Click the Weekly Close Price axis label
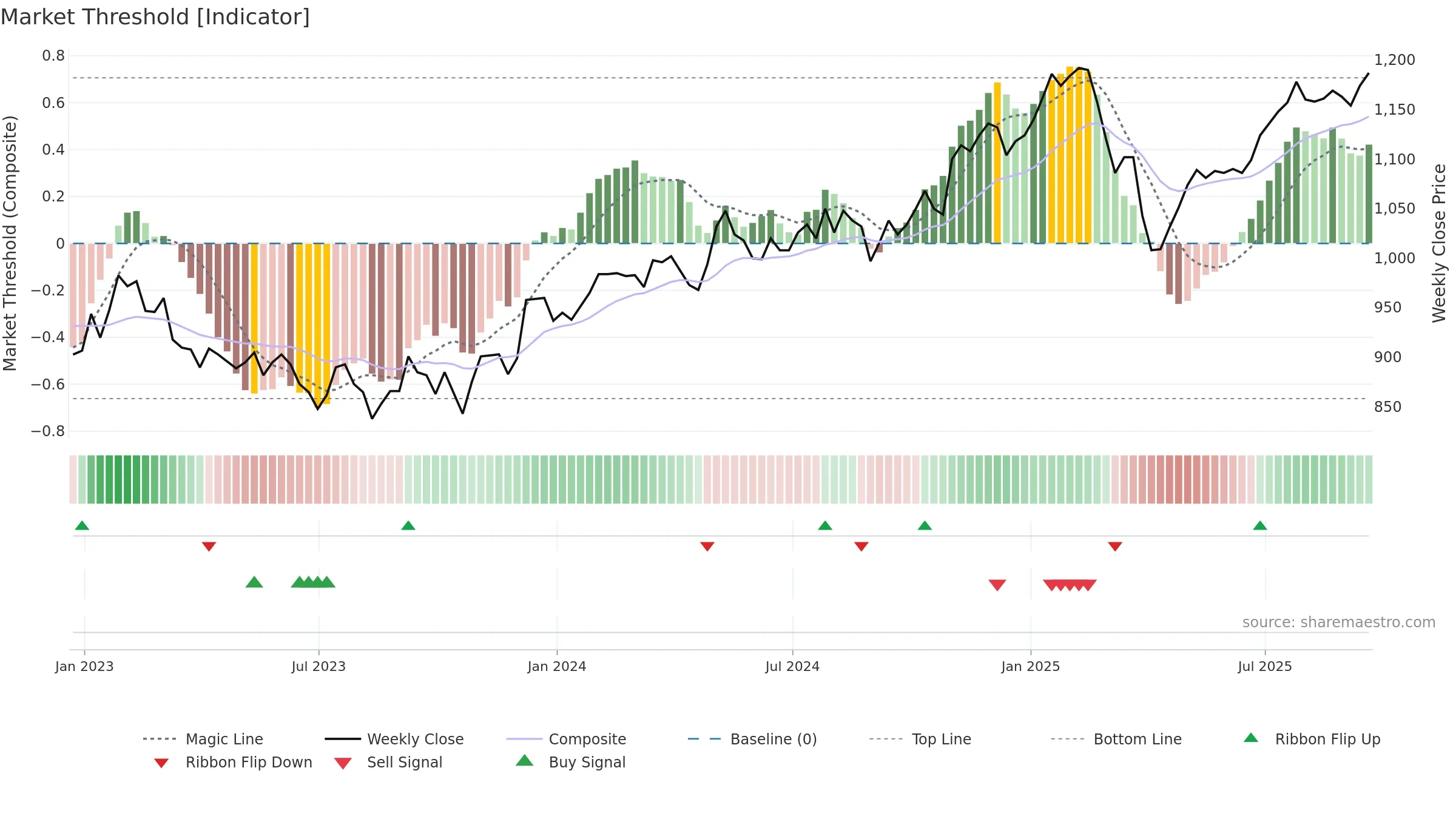The image size is (1456, 819). pos(1439,243)
